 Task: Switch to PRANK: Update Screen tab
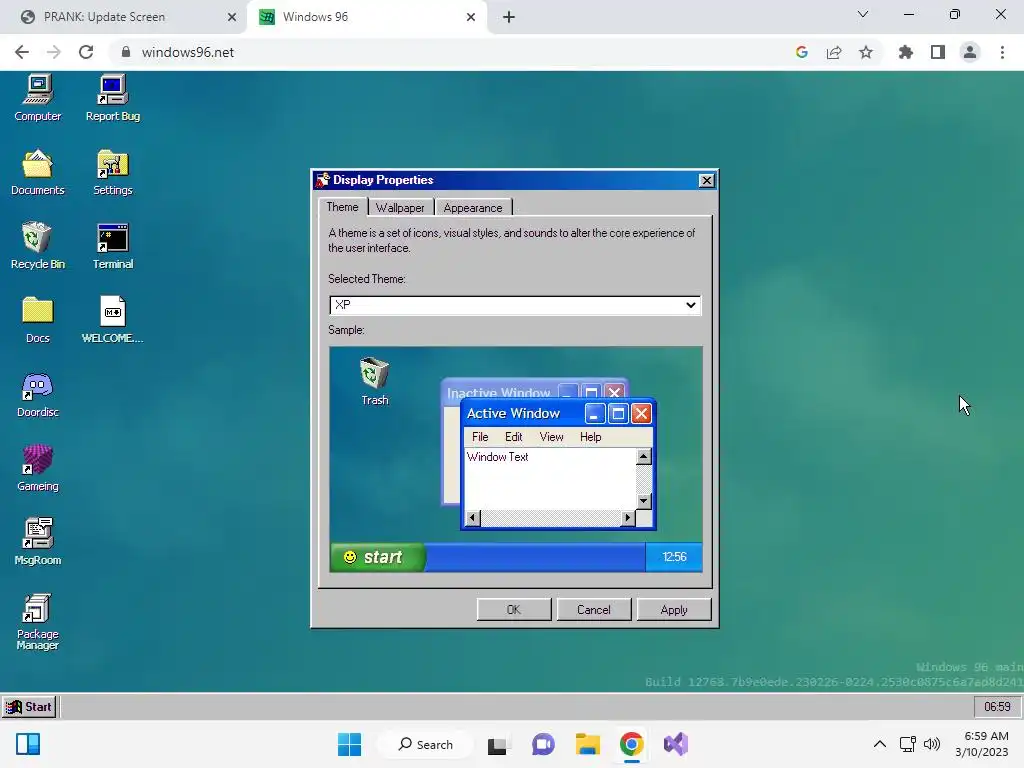pyautogui.click(x=124, y=17)
